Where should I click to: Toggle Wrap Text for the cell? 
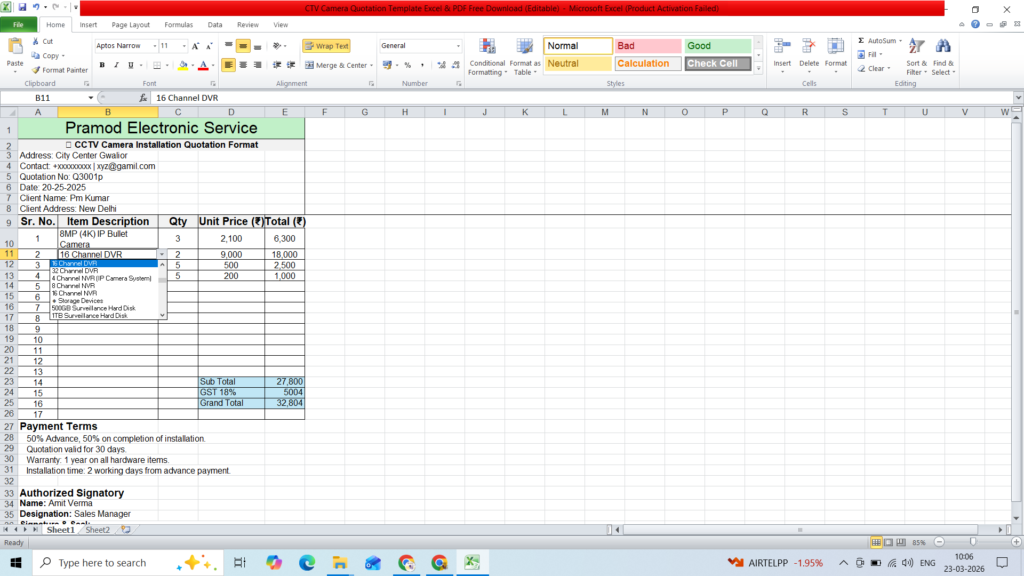[x=327, y=46]
